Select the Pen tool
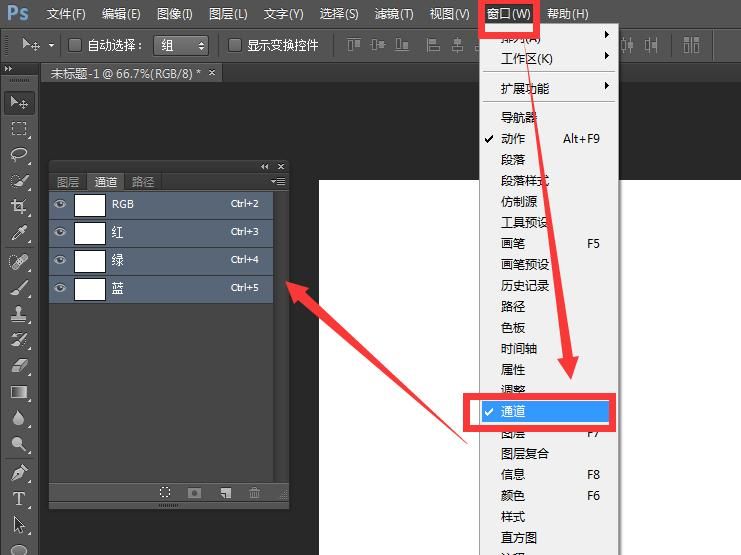Viewport: 741px width, 555px height. [19, 473]
